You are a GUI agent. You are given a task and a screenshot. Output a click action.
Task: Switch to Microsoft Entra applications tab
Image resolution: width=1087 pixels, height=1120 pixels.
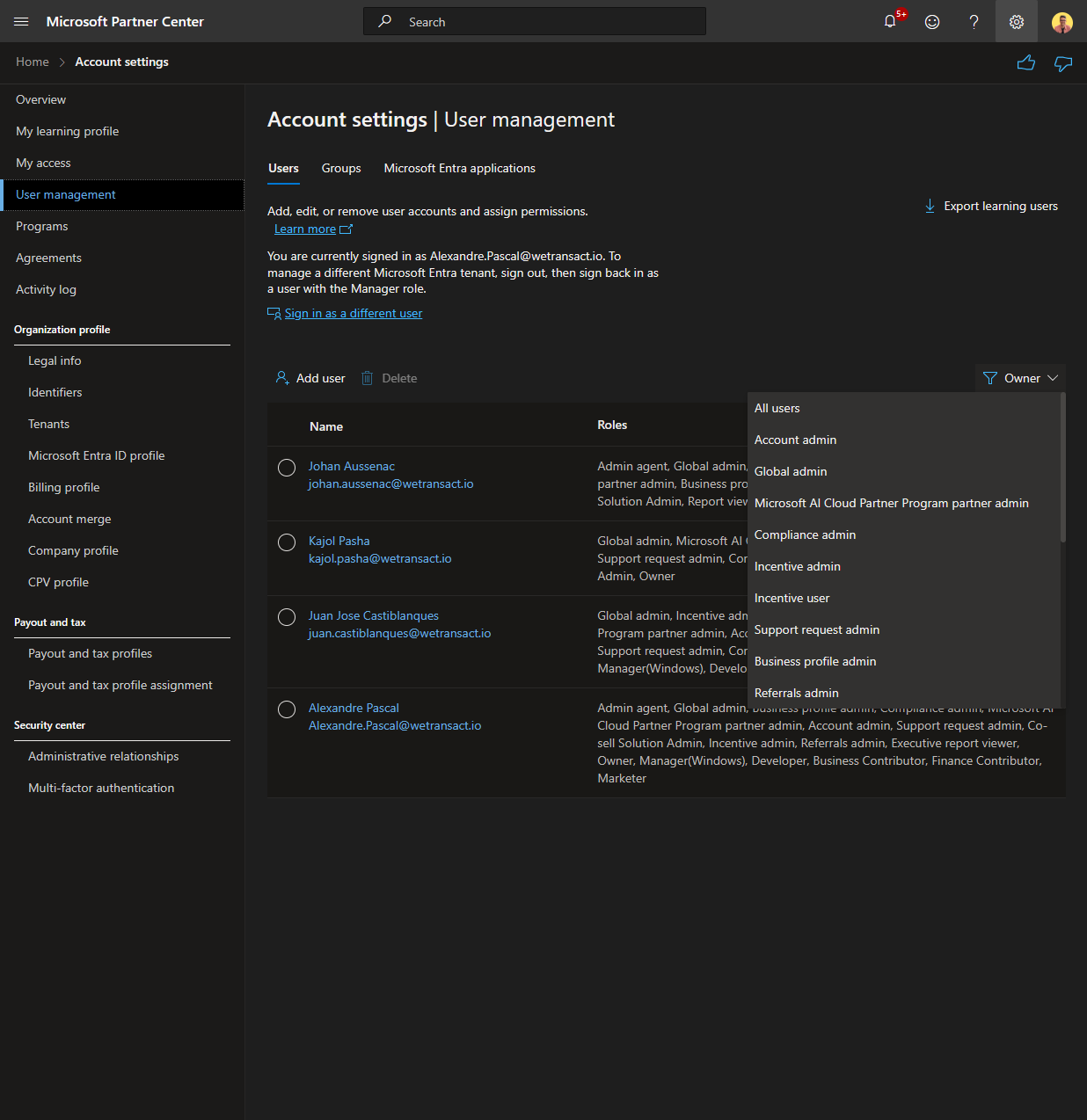pyautogui.click(x=460, y=168)
